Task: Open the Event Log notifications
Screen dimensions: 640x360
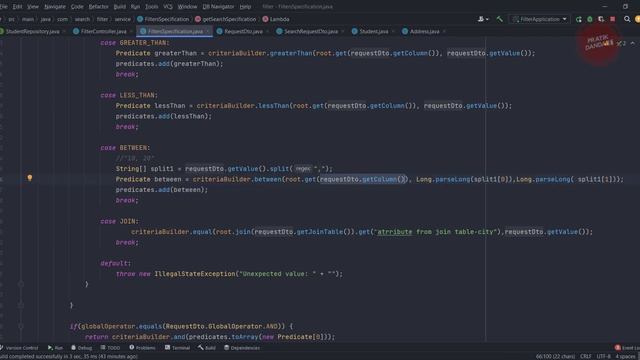Action: point(627,348)
